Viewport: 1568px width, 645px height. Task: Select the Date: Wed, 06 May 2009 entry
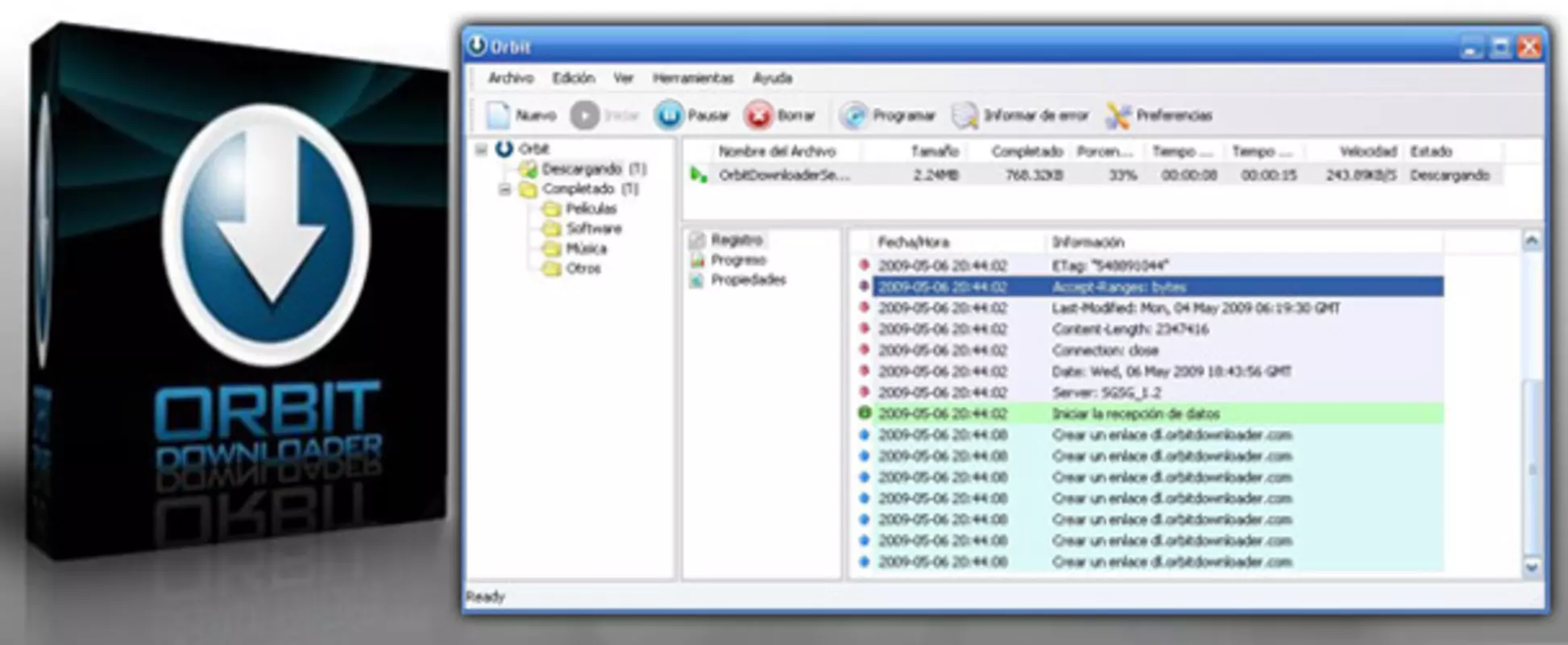[x=1172, y=372]
